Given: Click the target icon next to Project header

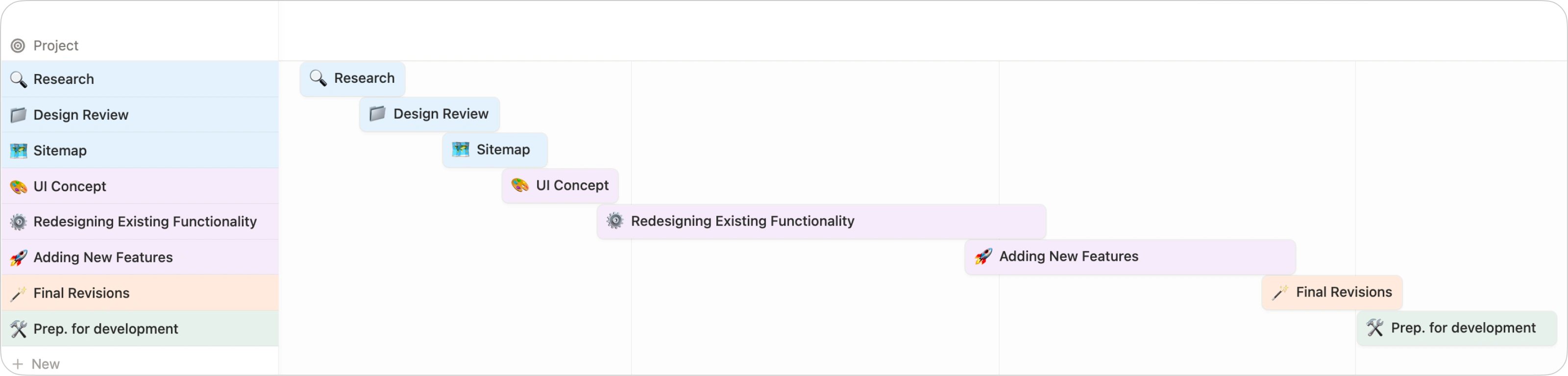Looking at the screenshot, I should 18,46.
